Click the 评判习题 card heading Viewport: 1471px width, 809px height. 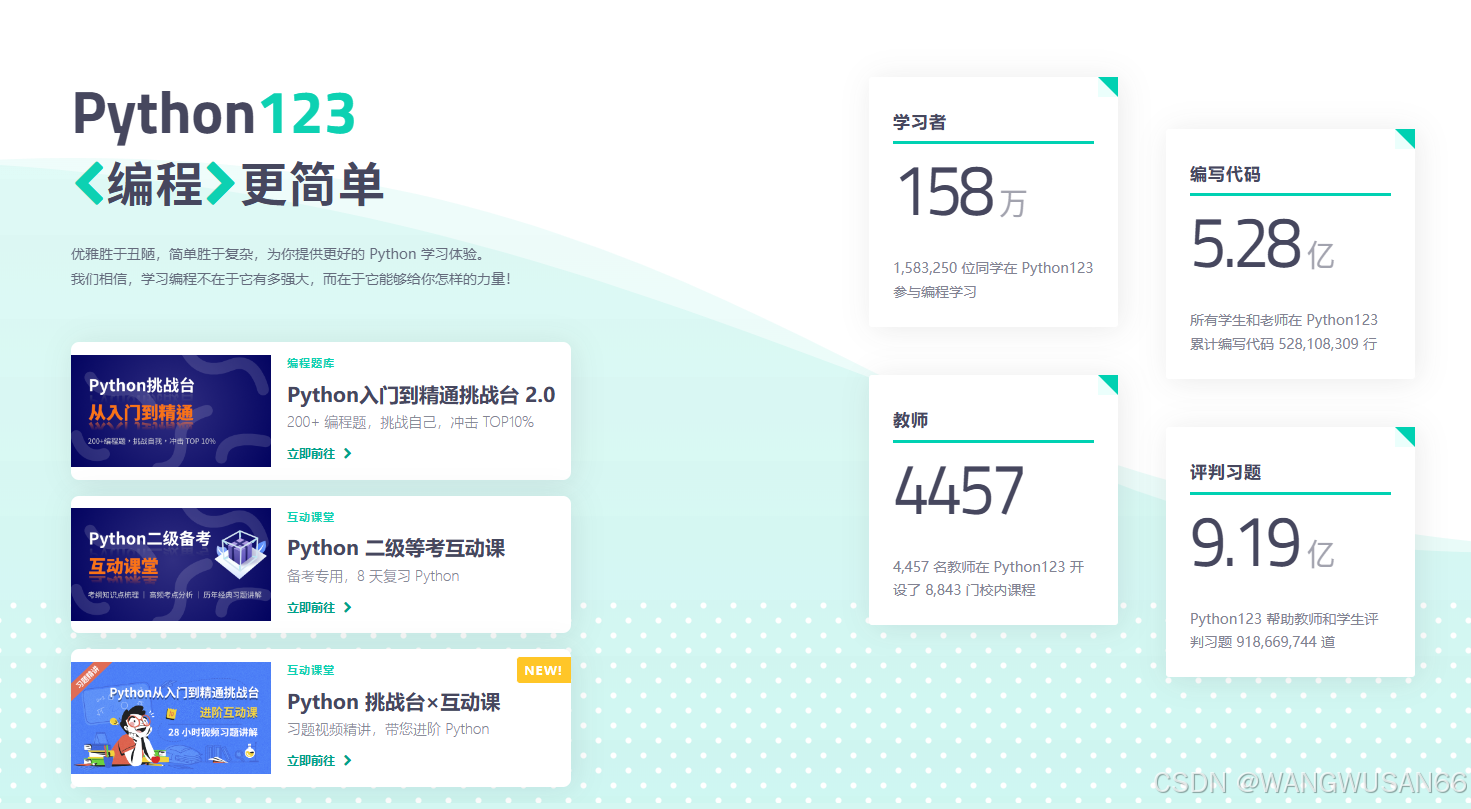[x=1225, y=472]
